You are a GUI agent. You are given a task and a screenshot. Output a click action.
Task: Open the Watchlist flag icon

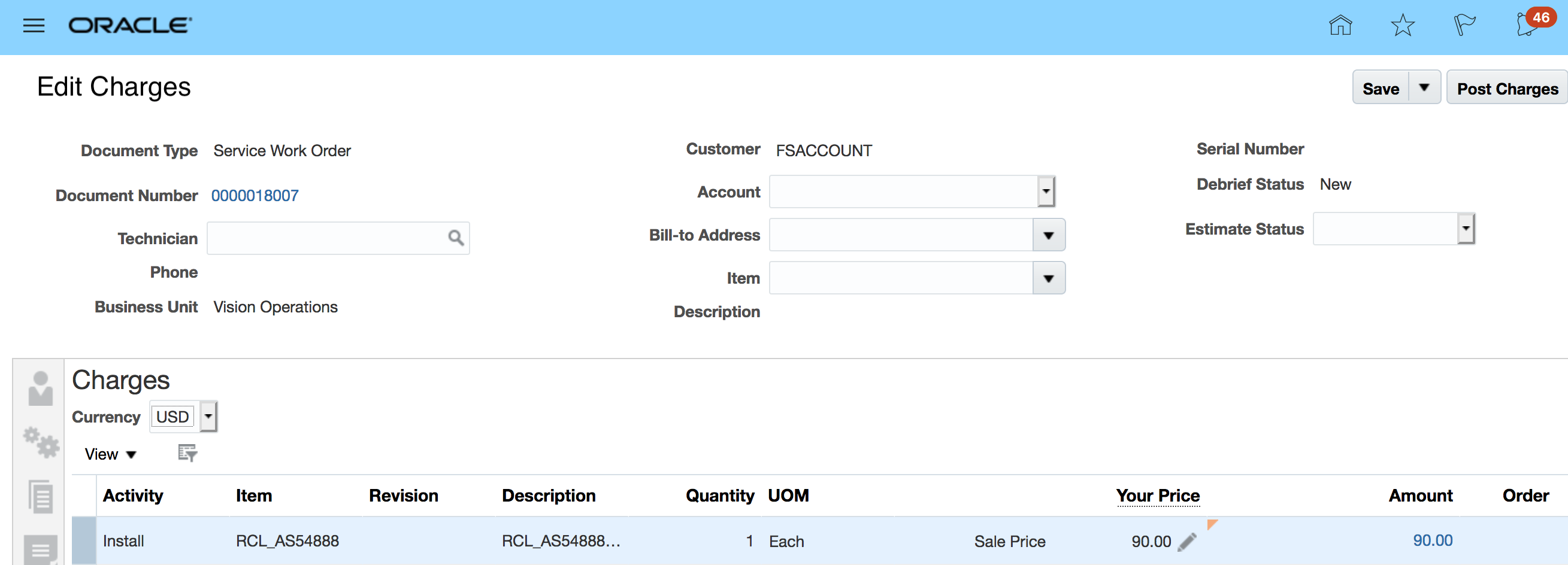tap(1464, 26)
